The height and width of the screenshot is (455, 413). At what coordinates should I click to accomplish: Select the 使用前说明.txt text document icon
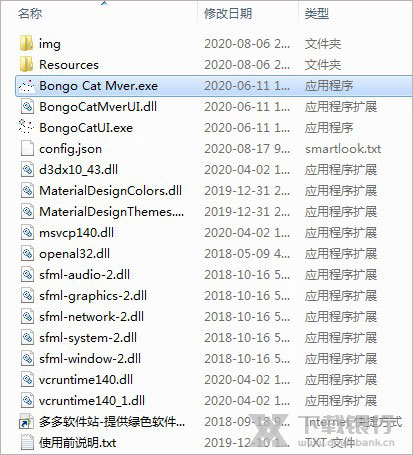click(27, 443)
